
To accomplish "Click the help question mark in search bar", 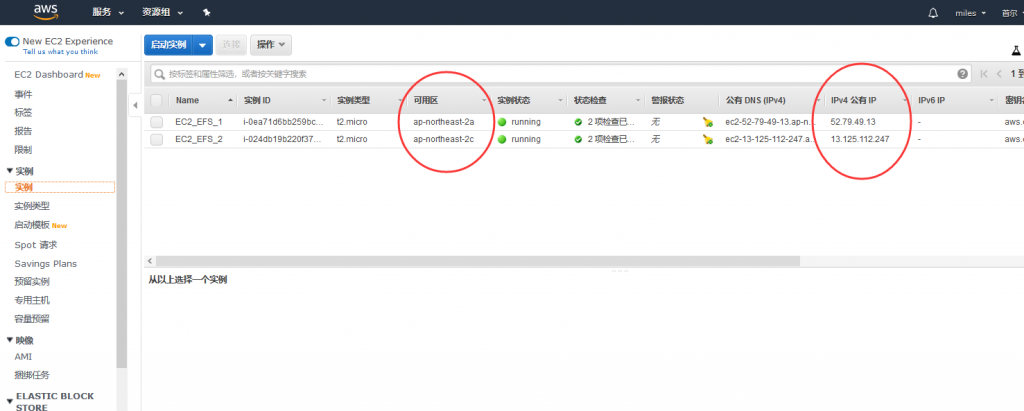I will point(963,74).
